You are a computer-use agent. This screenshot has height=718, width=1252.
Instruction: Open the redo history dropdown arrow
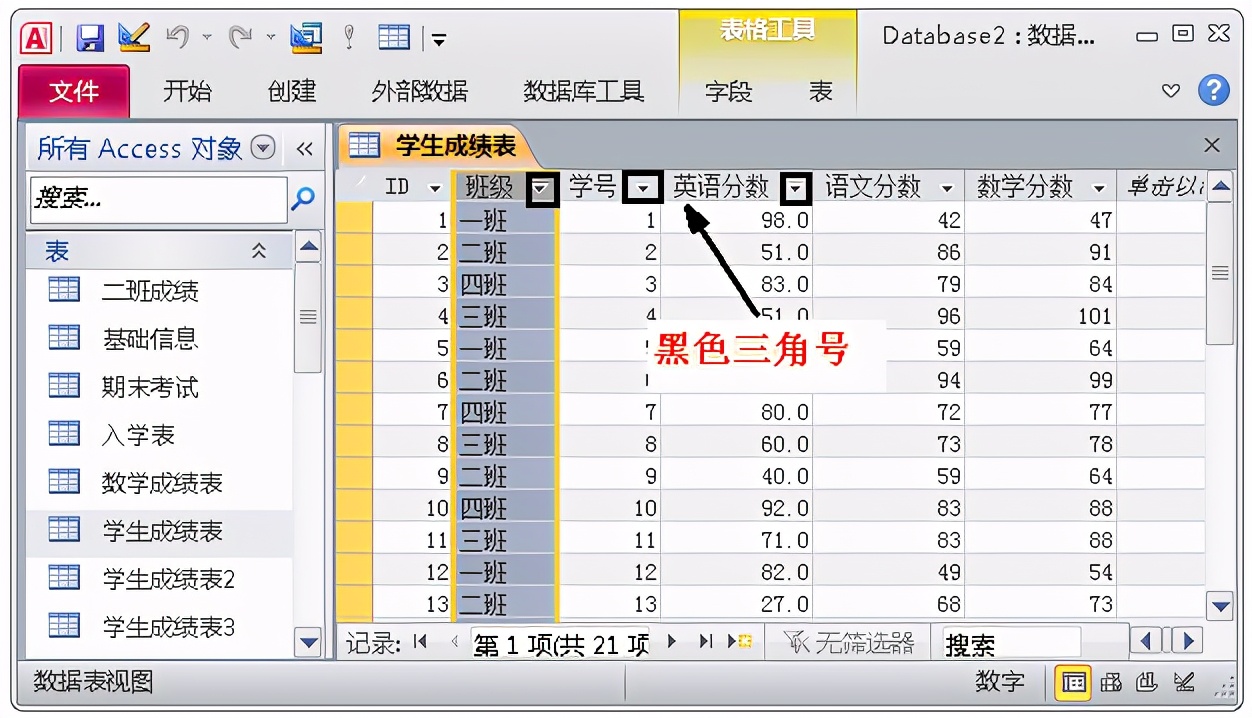271,38
